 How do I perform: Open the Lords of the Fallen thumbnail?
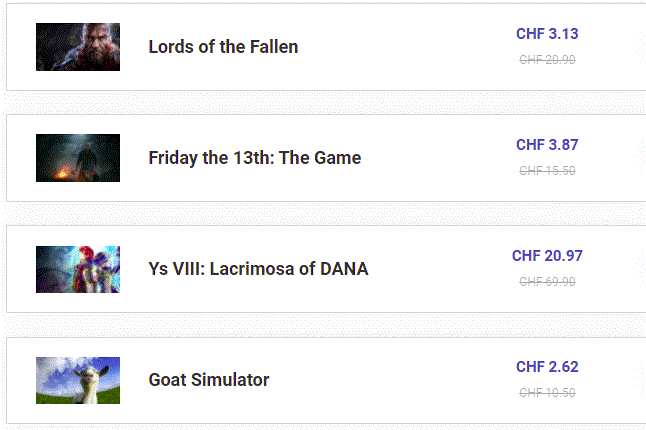(78, 47)
